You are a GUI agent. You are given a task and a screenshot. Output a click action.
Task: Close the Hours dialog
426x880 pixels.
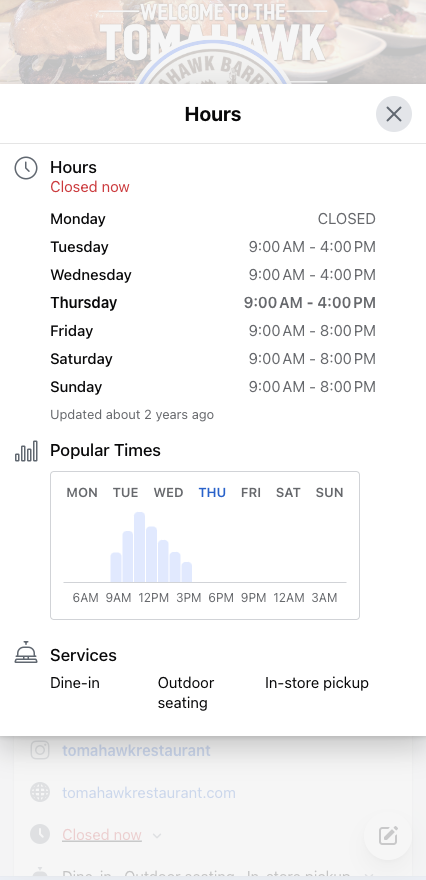tap(393, 114)
